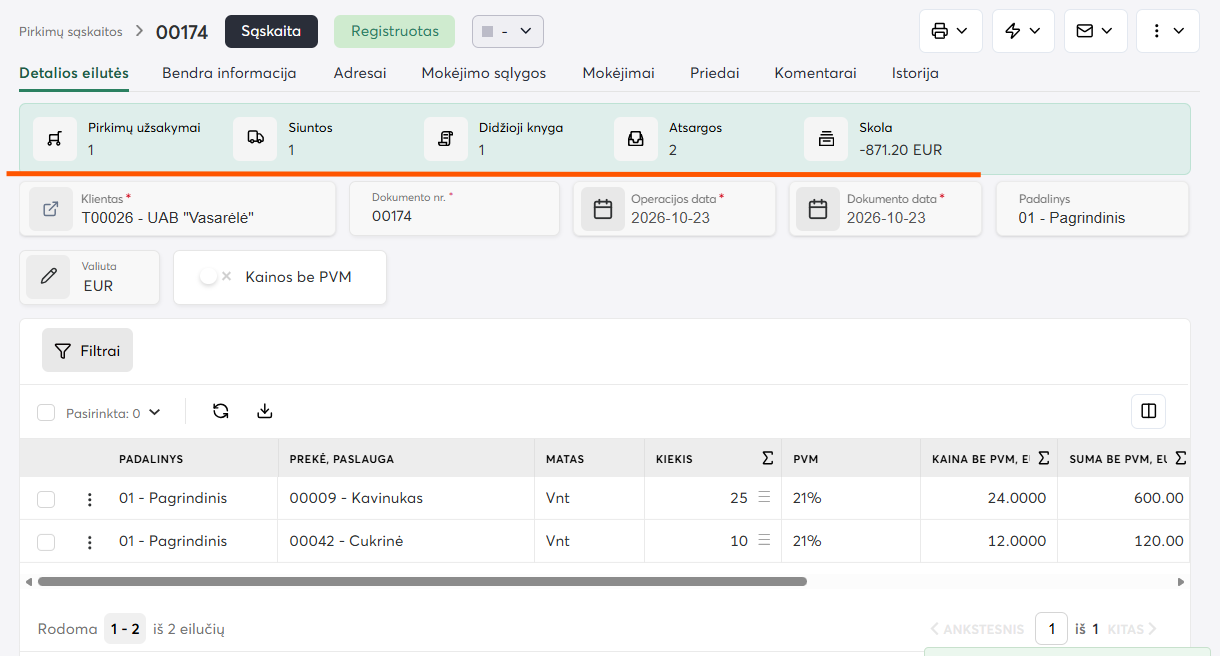Image resolution: width=1220 pixels, height=656 pixels.
Task: Open Atsargos inventory icon
Action: click(636, 139)
